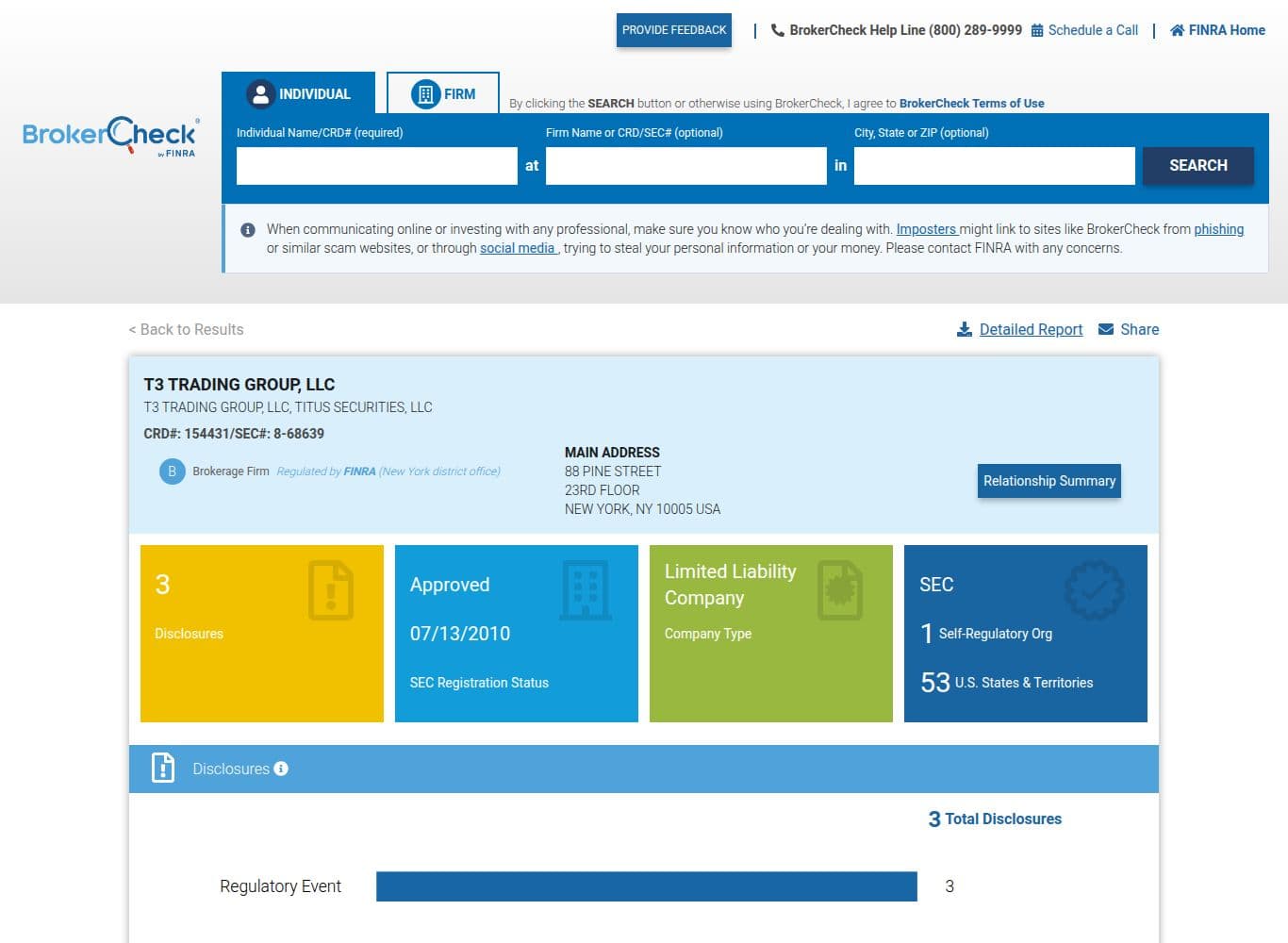
Task: Click the building icon in the Approved tile
Action: [x=586, y=590]
